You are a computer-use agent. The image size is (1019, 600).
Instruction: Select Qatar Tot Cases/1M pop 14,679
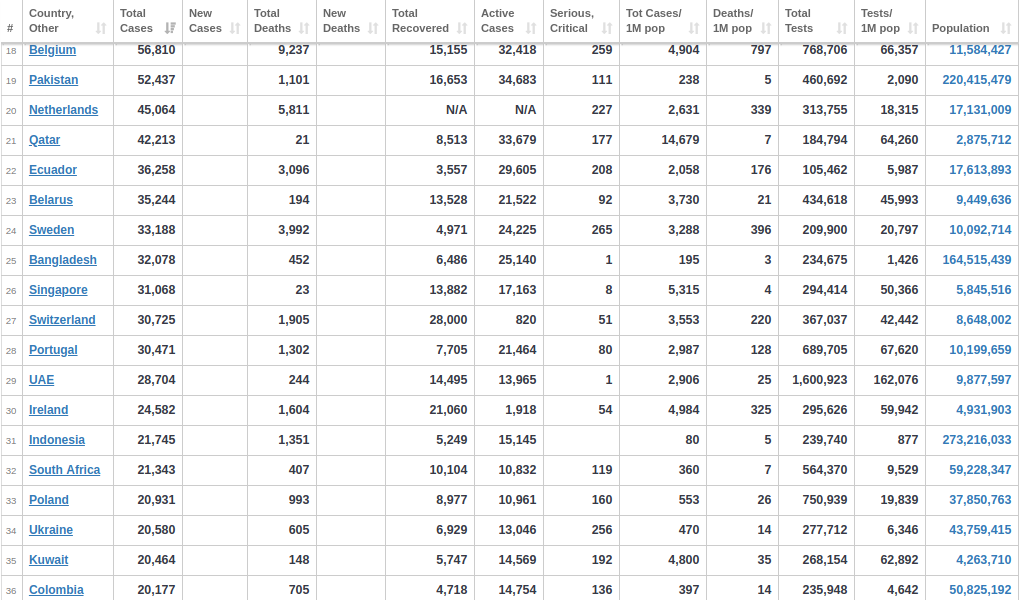[680, 140]
